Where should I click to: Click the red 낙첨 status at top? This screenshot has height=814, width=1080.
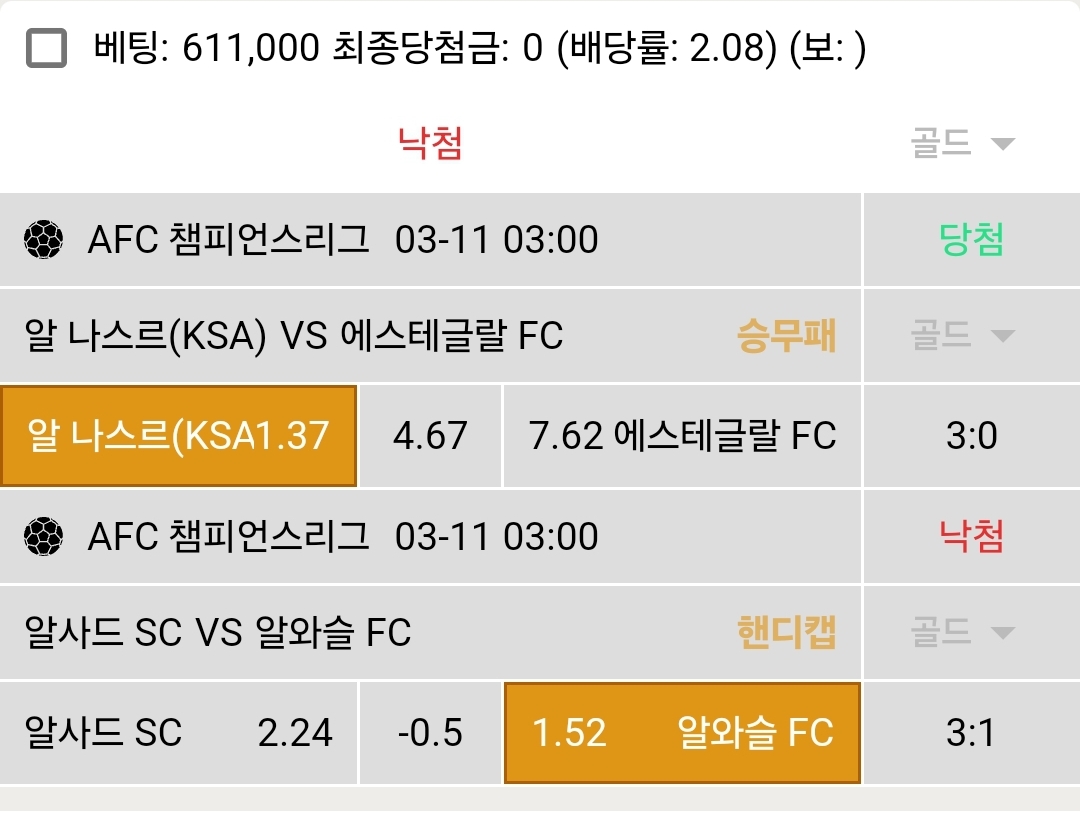coord(430,145)
